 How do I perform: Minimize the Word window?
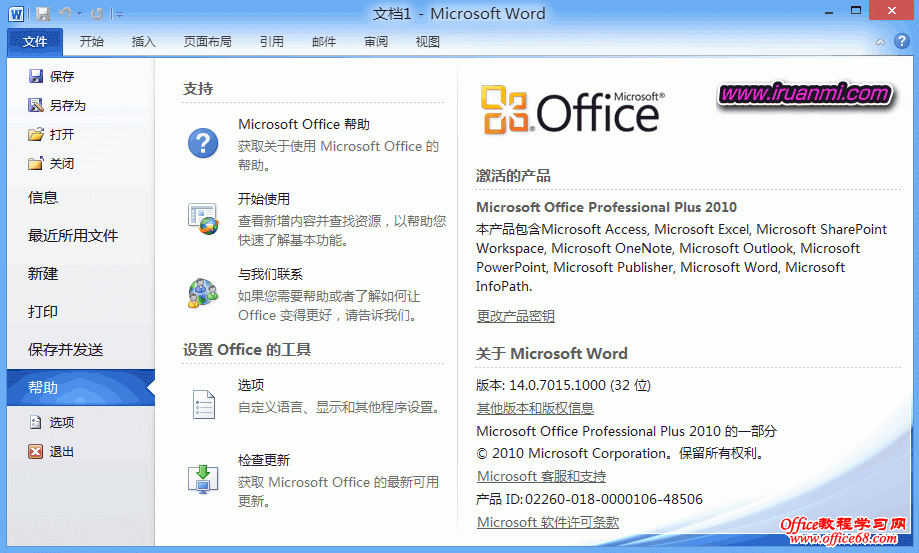(829, 12)
